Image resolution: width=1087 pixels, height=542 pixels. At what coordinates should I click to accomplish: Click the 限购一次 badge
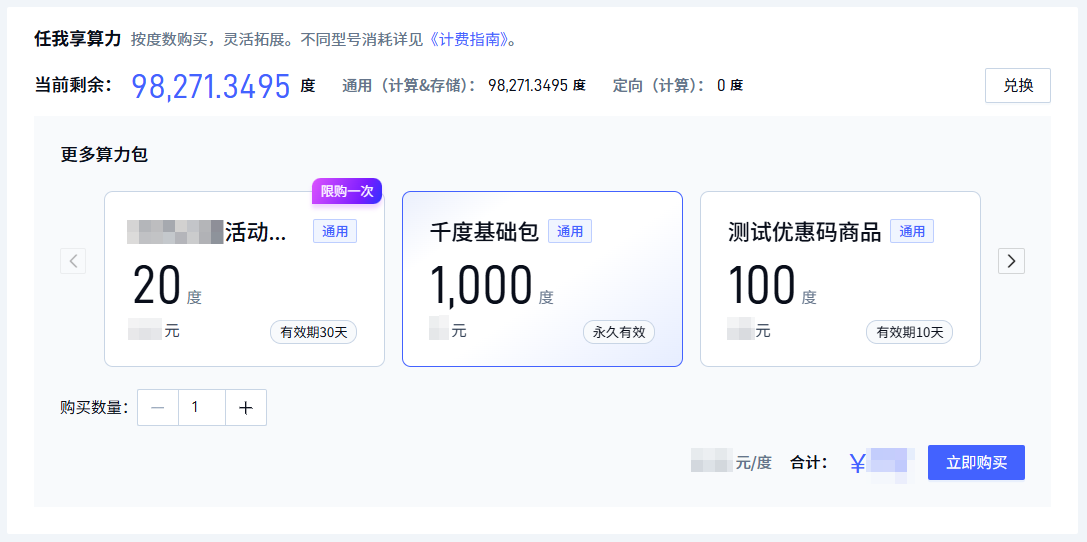click(x=347, y=191)
